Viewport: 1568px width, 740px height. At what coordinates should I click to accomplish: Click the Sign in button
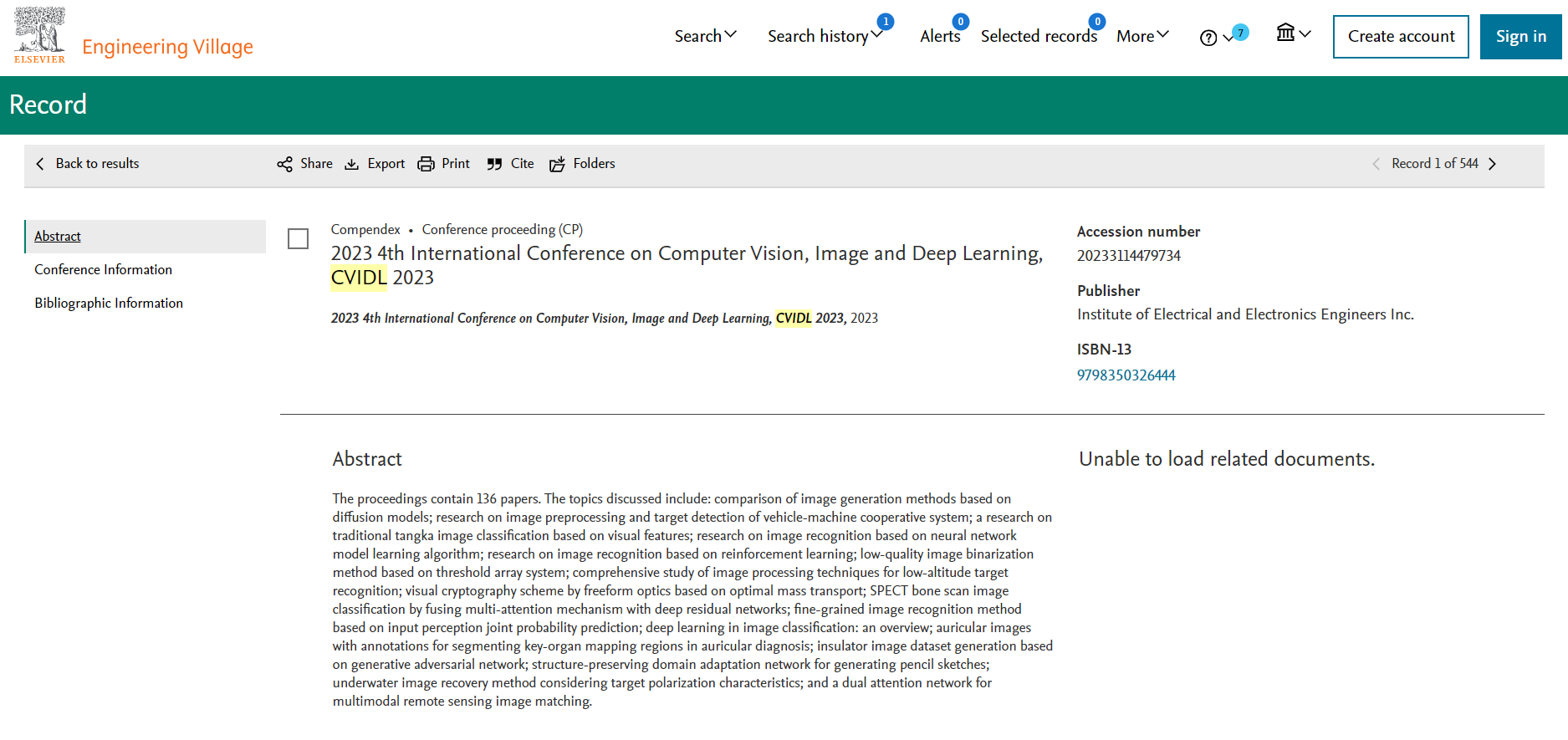click(x=1520, y=37)
